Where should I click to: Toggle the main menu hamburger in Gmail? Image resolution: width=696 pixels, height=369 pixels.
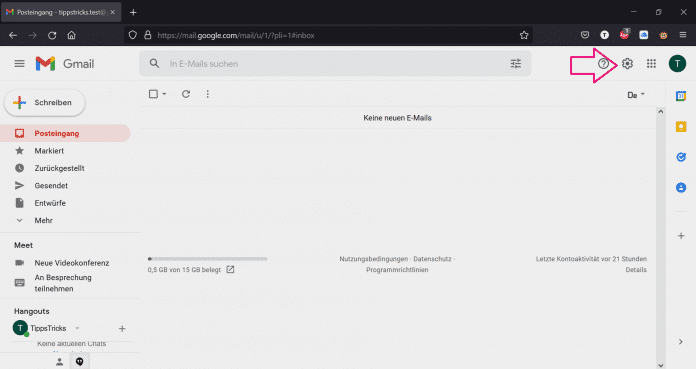(20, 63)
